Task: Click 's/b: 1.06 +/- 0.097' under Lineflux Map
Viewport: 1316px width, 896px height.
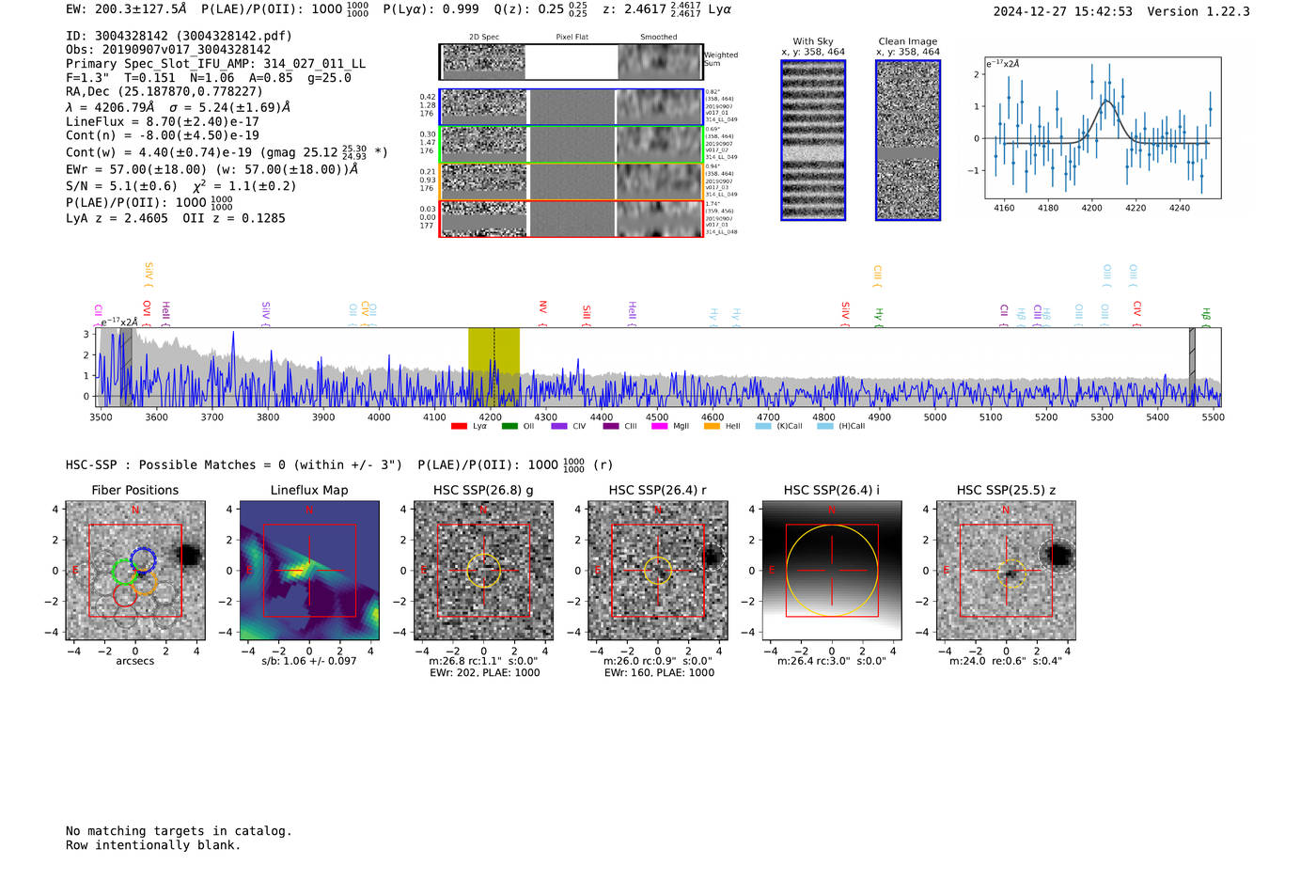Action: click(x=309, y=661)
